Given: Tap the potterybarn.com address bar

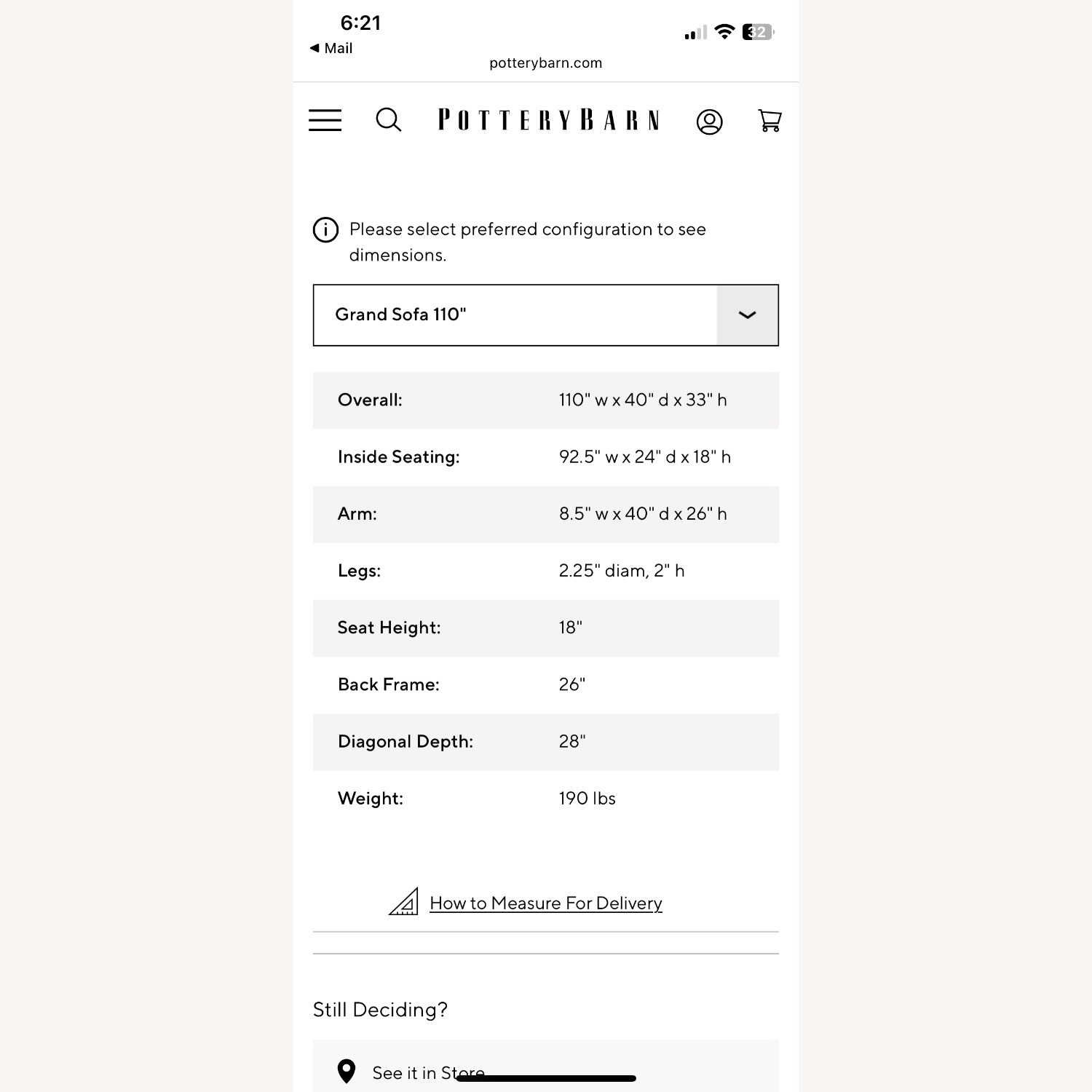Looking at the screenshot, I should click(x=545, y=63).
